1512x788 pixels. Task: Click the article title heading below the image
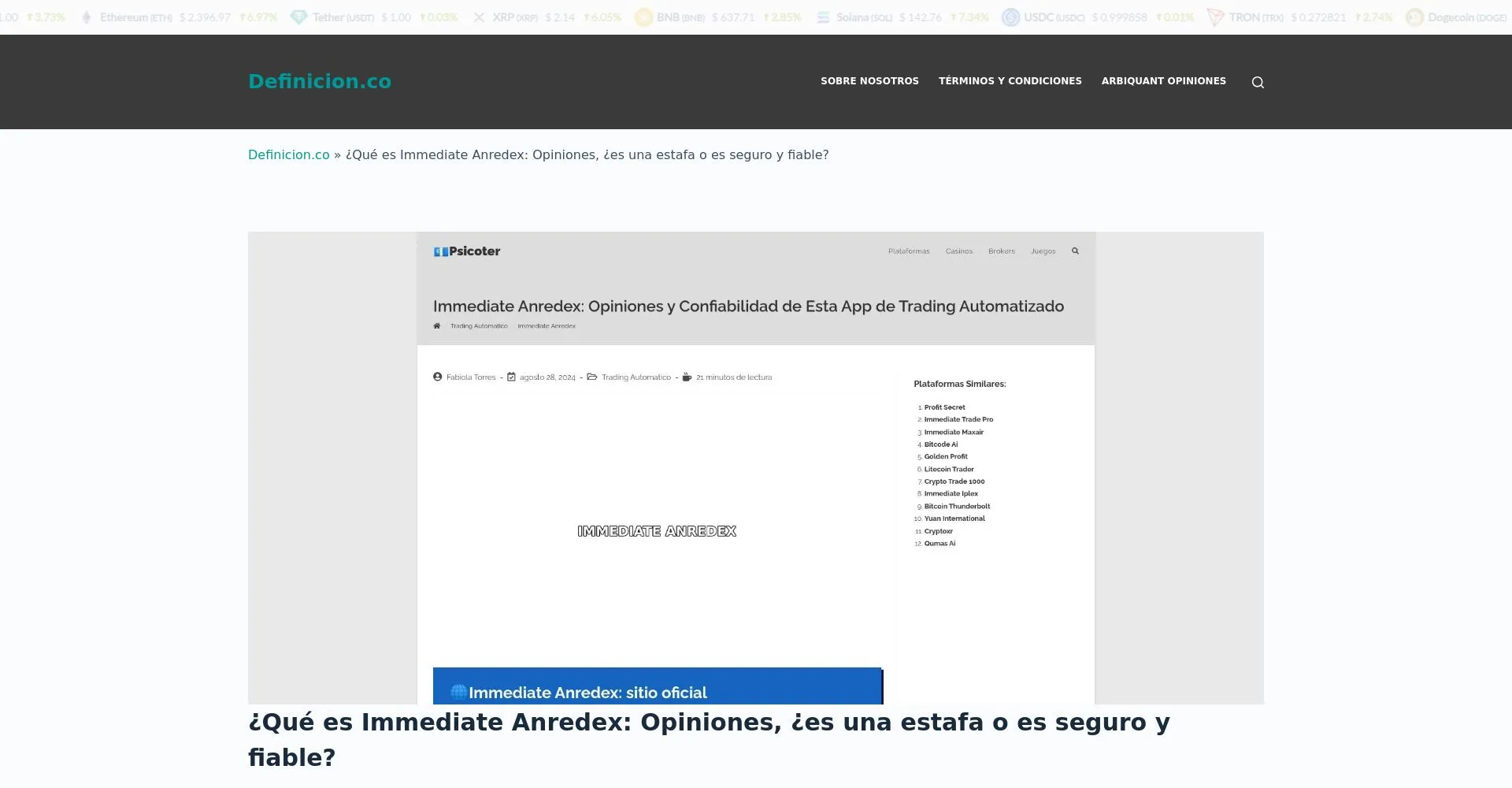click(709, 739)
